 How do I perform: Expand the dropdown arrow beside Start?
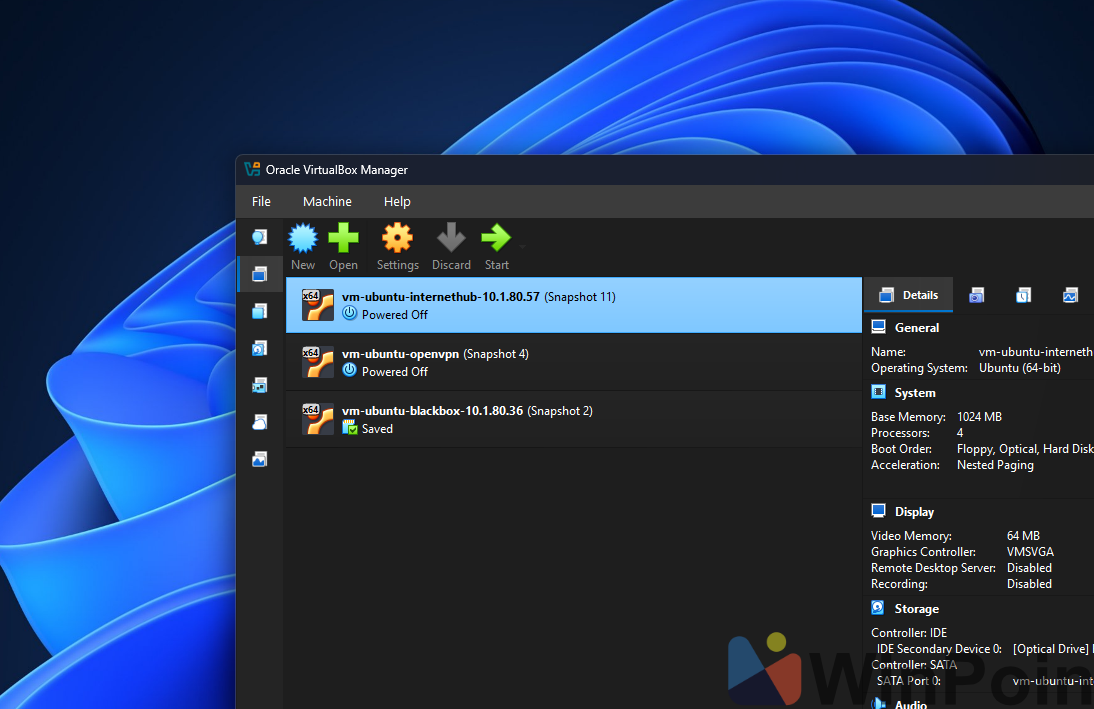522,245
